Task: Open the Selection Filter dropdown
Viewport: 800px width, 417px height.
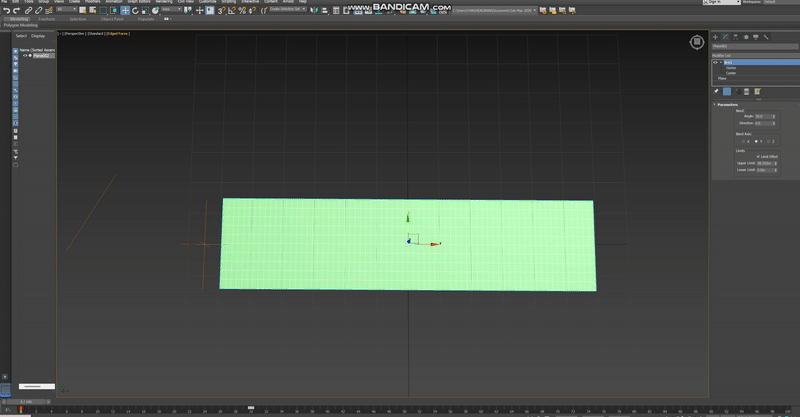Action: click(66, 9)
